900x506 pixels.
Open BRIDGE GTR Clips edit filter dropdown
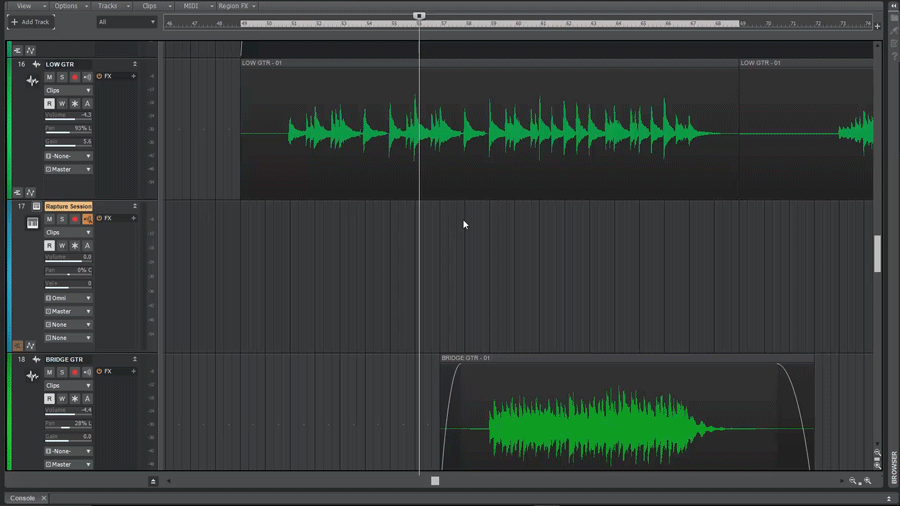click(x=68, y=386)
